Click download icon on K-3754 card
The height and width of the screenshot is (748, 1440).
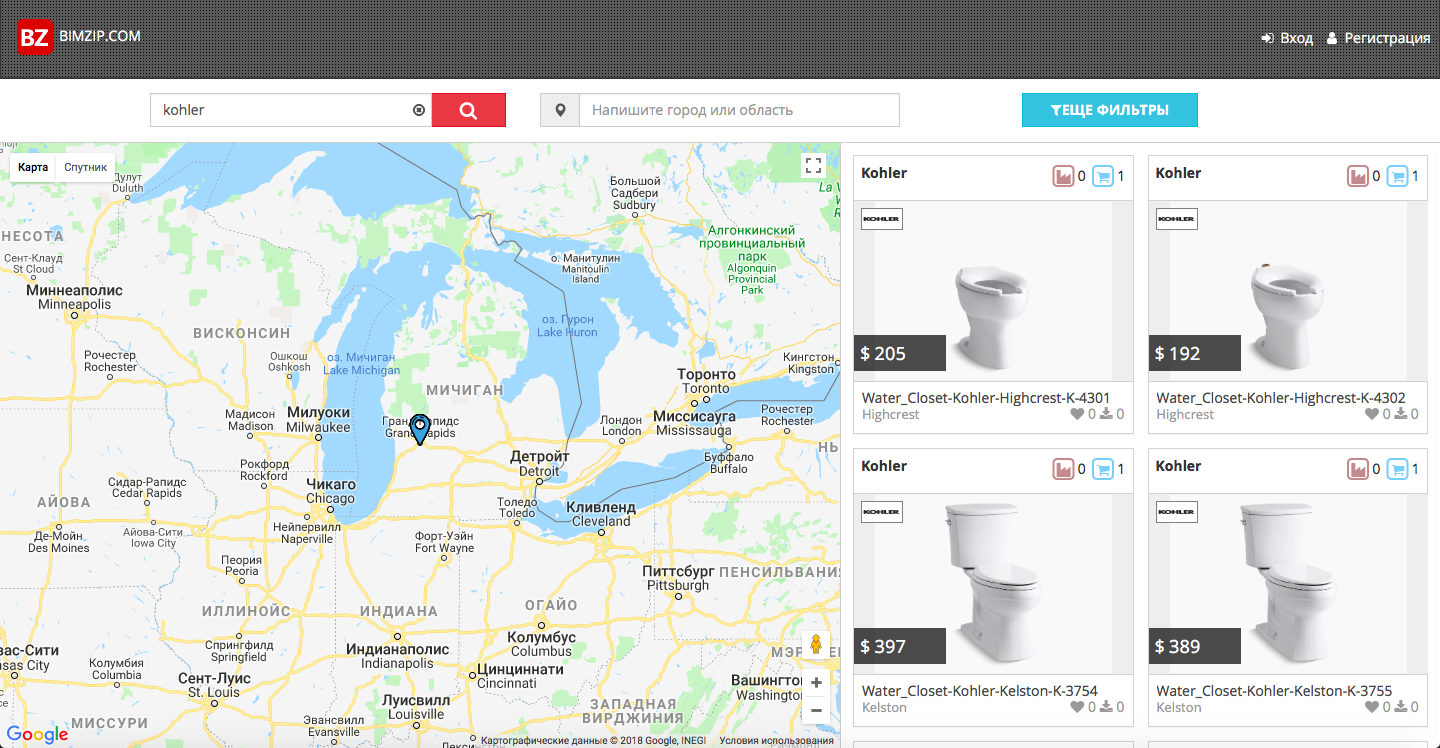point(1107,707)
